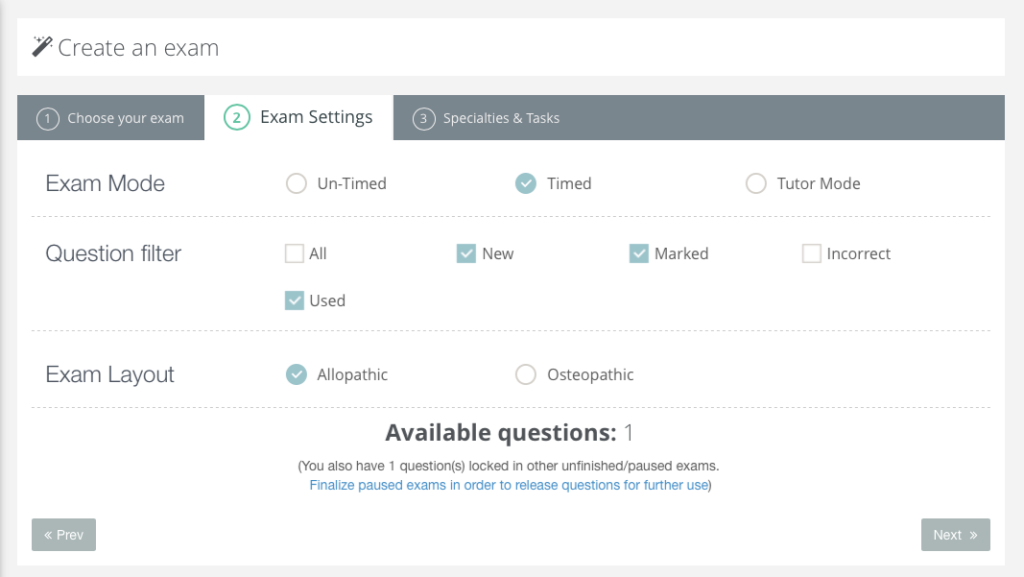1024x577 pixels.
Task: Select Tutor Mode for the exam
Action: click(756, 184)
